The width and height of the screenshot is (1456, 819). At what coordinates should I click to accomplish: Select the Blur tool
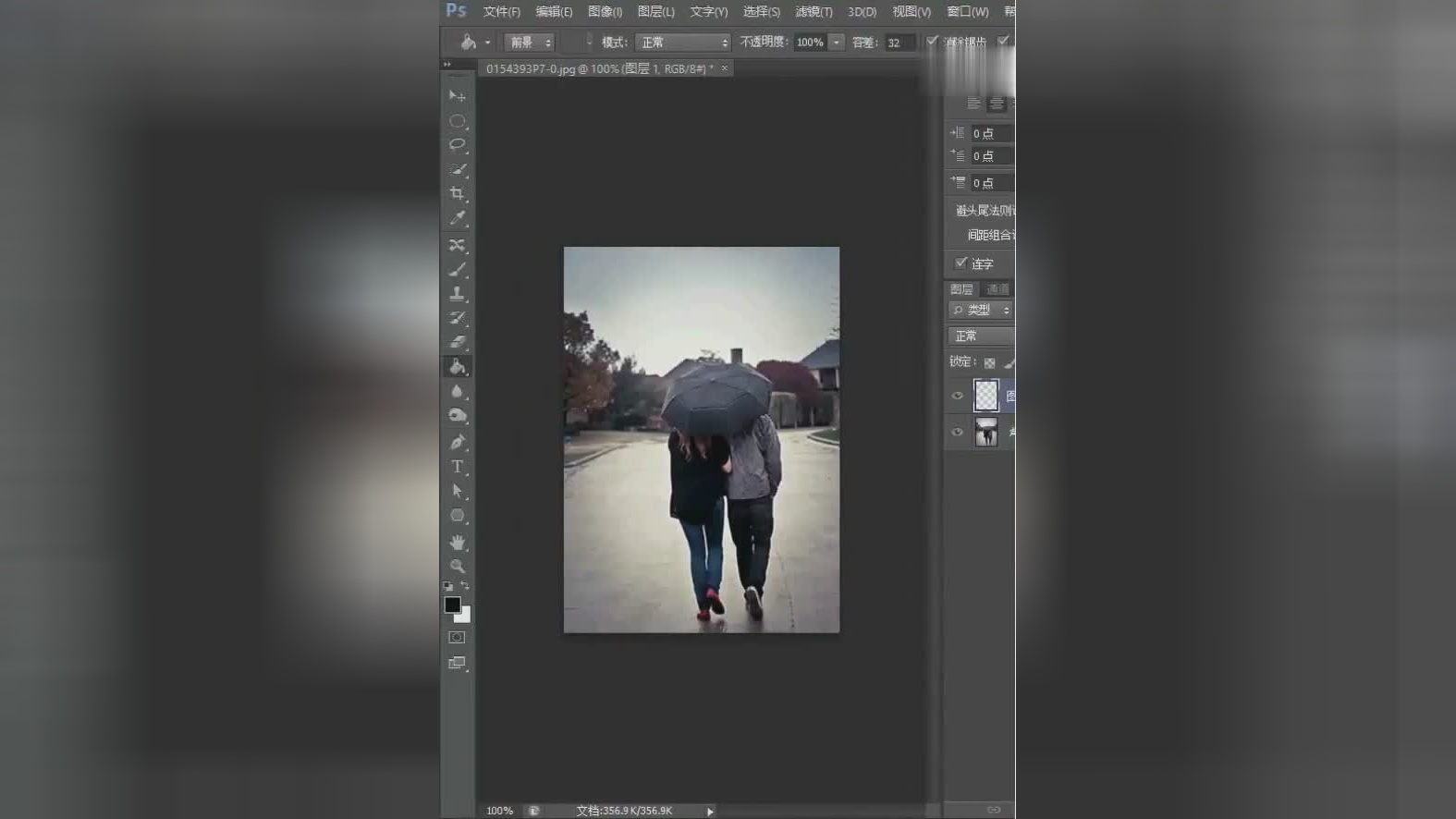point(457,391)
